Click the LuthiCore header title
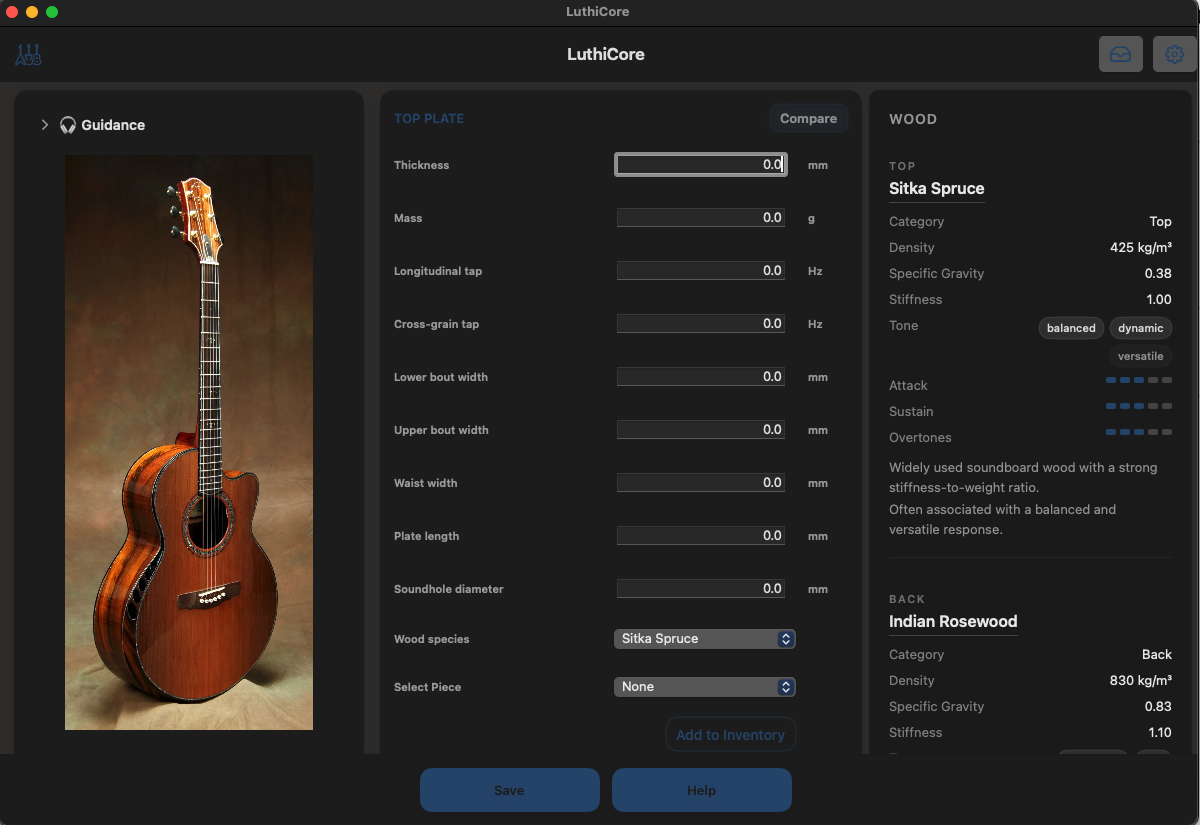The image size is (1200, 825). pyautogui.click(x=606, y=54)
